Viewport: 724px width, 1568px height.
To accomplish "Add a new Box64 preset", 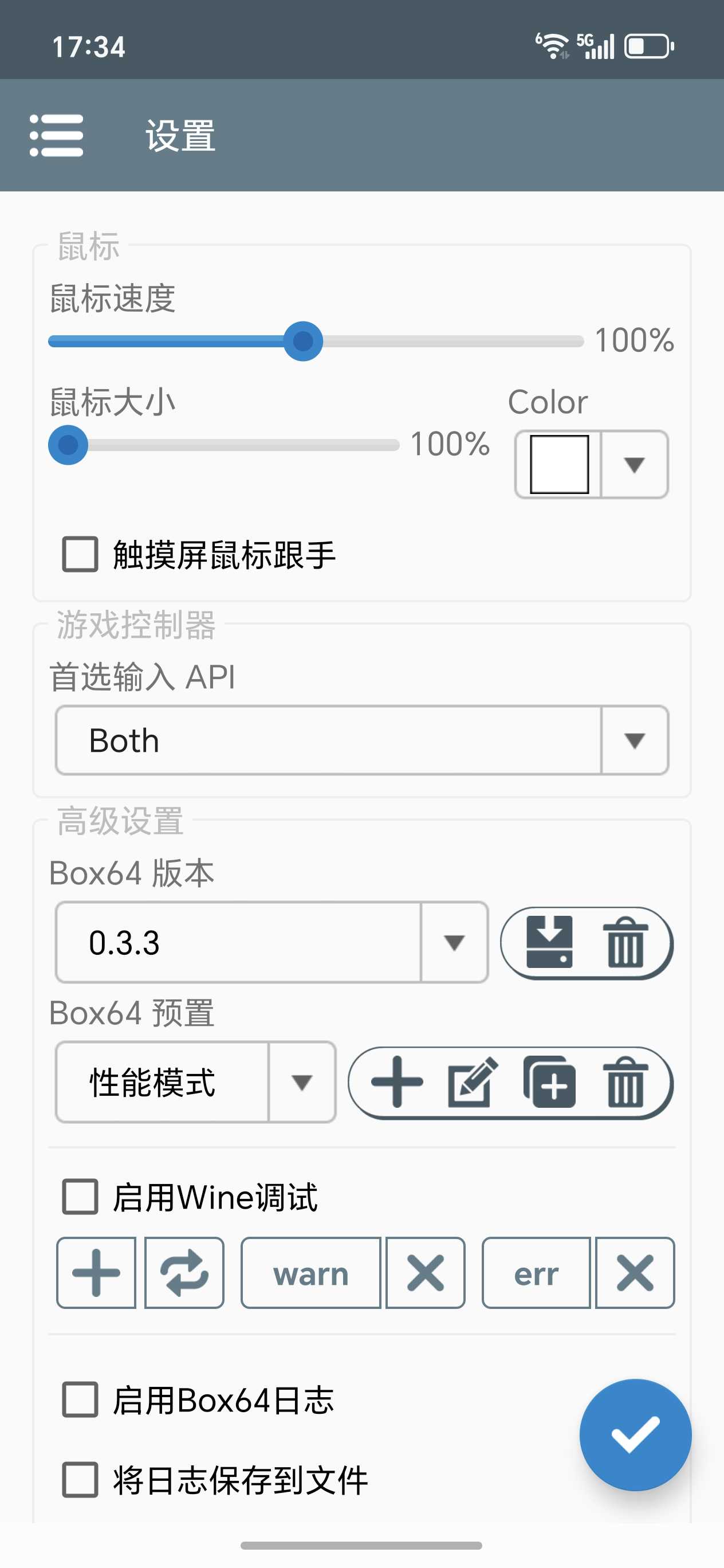I will 397,1081.
